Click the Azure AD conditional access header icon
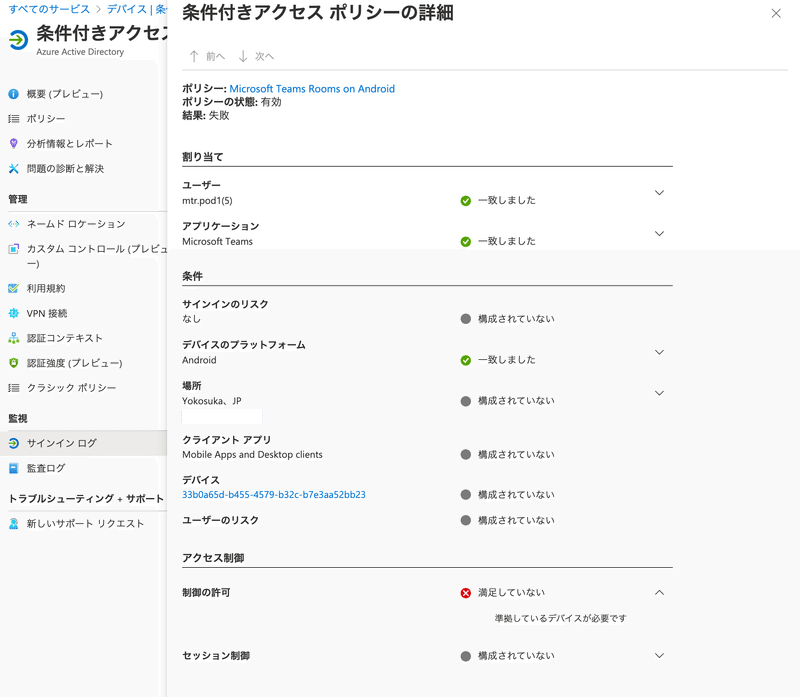The height and width of the screenshot is (697, 800). (x=18, y=40)
